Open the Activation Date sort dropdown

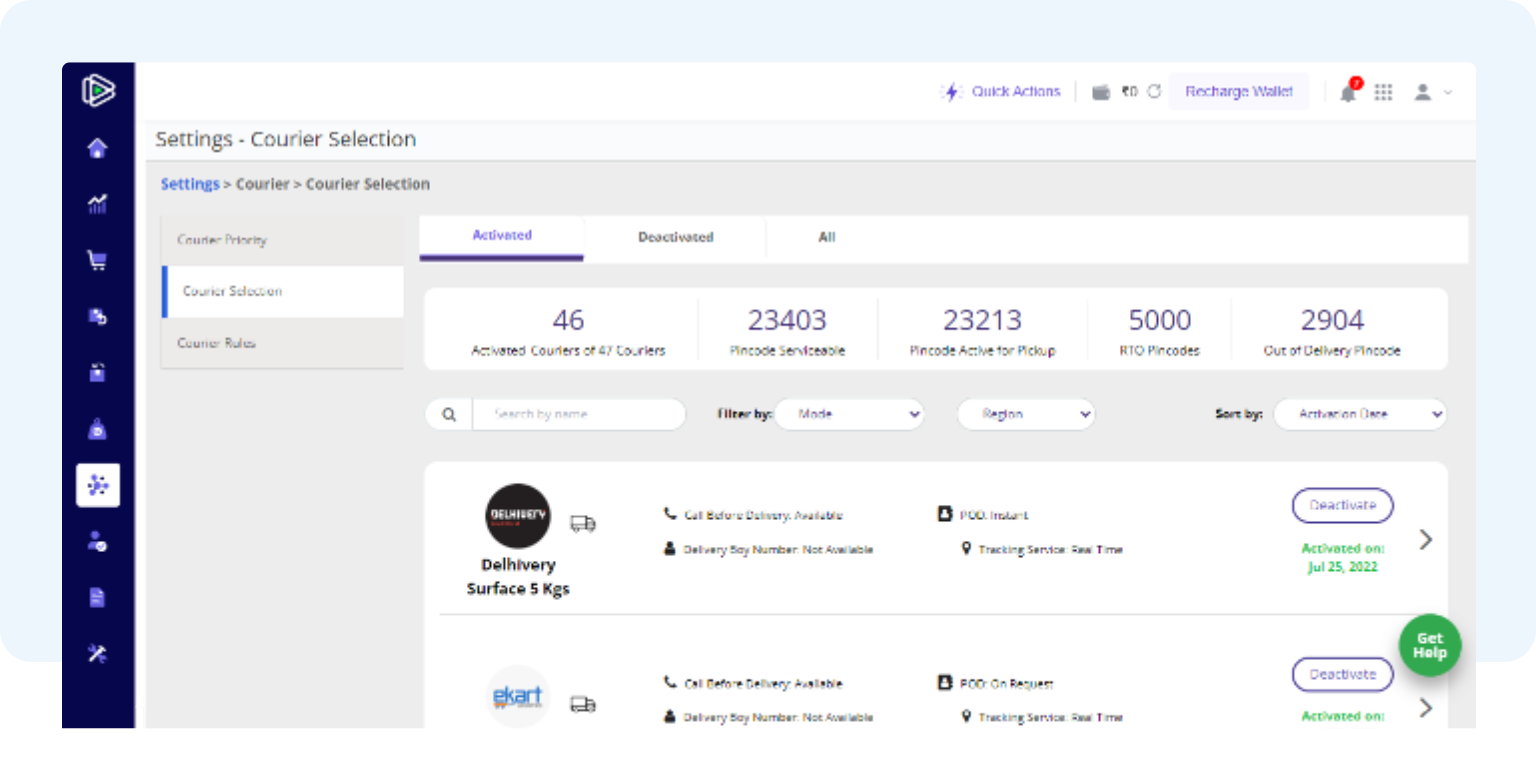[x=1360, y=414]
